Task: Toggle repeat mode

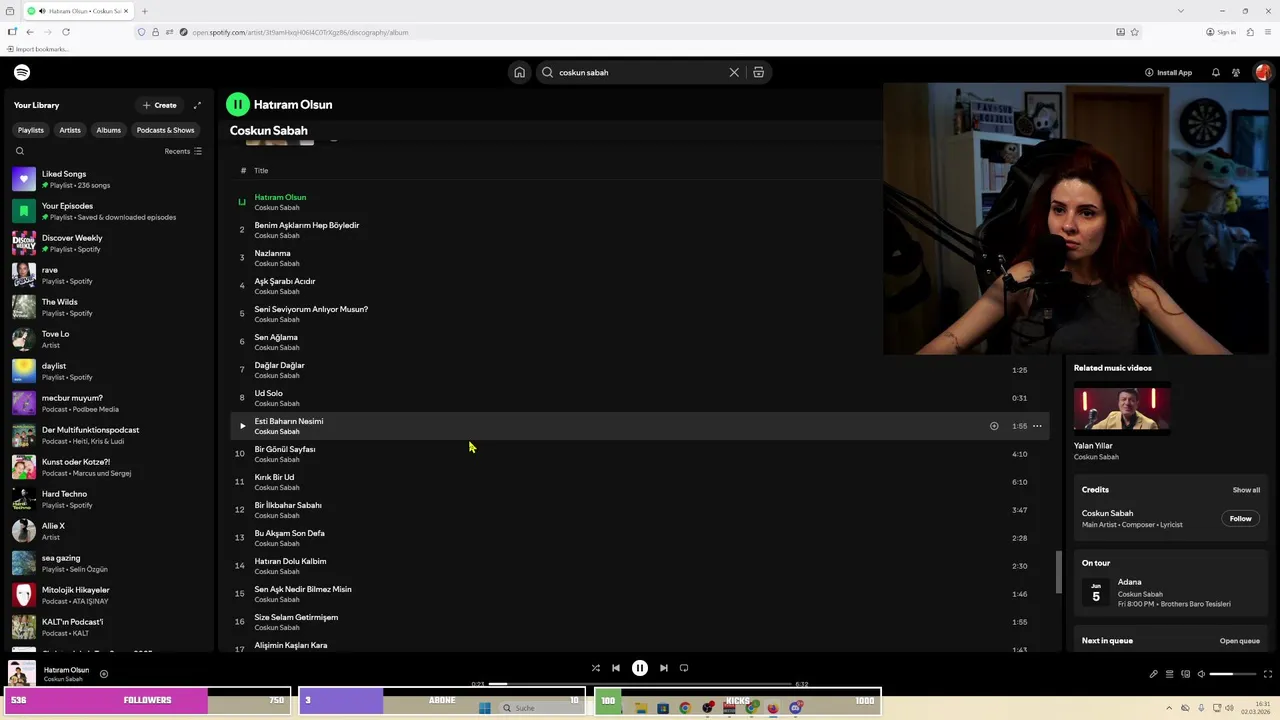Action: (x=684, y=668)
